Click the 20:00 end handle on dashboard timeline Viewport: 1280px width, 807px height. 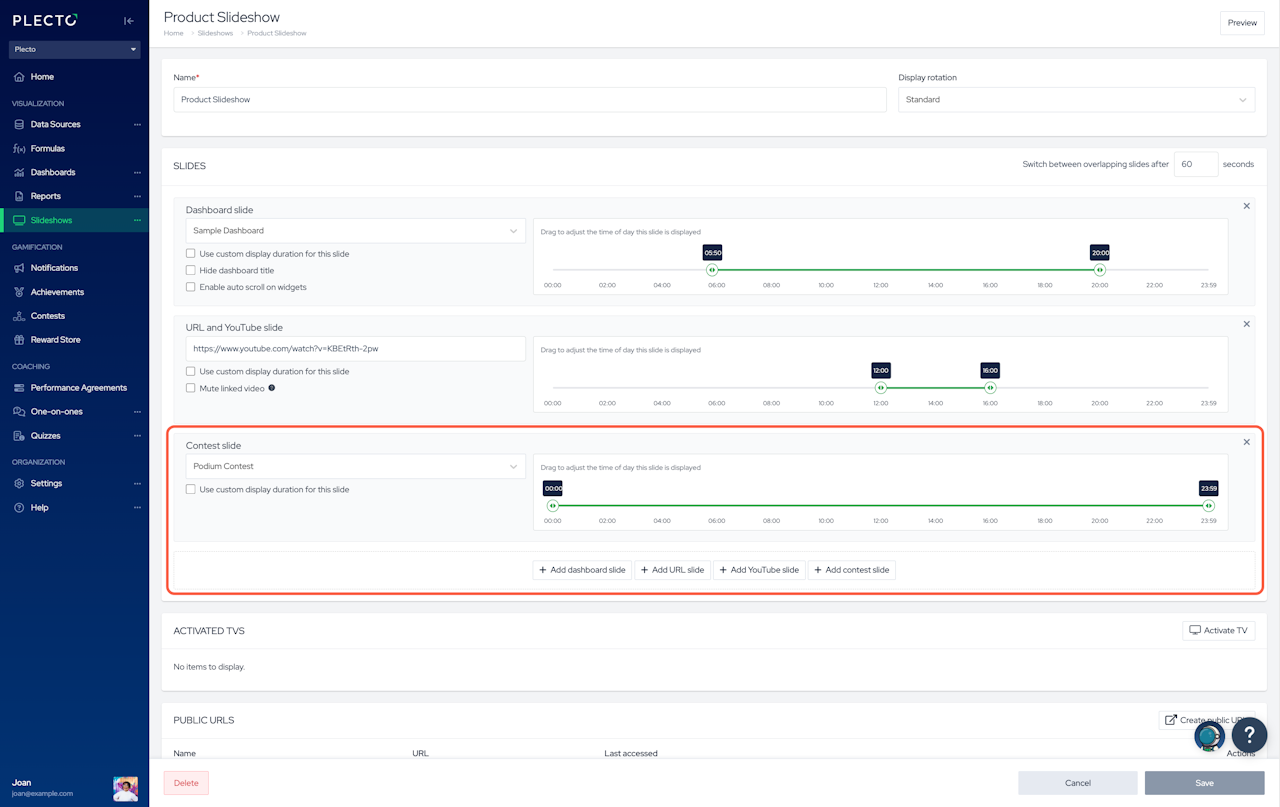tap(1100, 270)
